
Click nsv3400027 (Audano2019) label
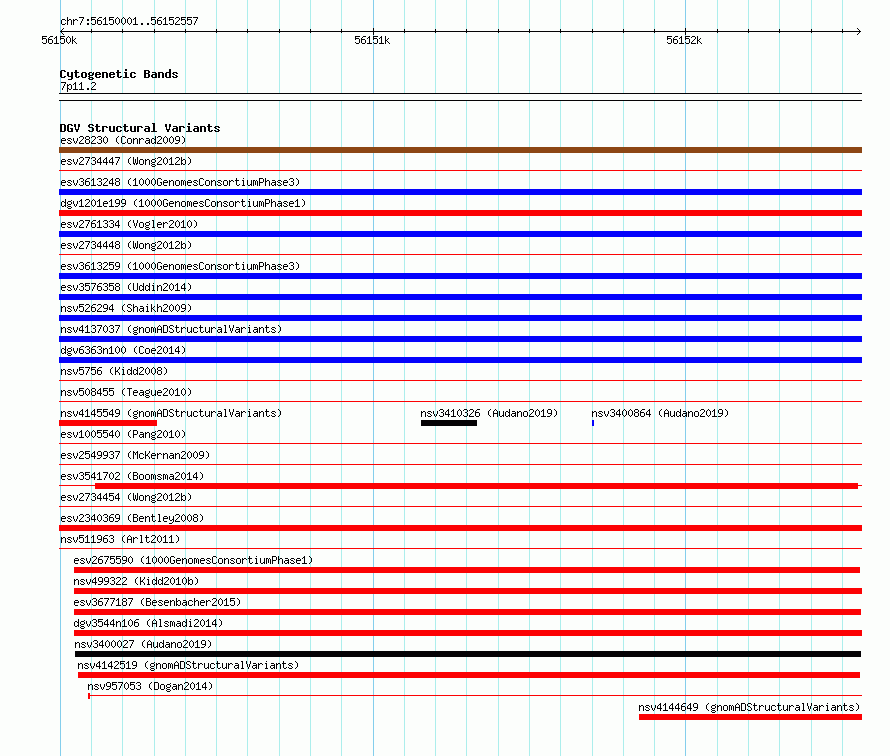click(x=143, y=644)
